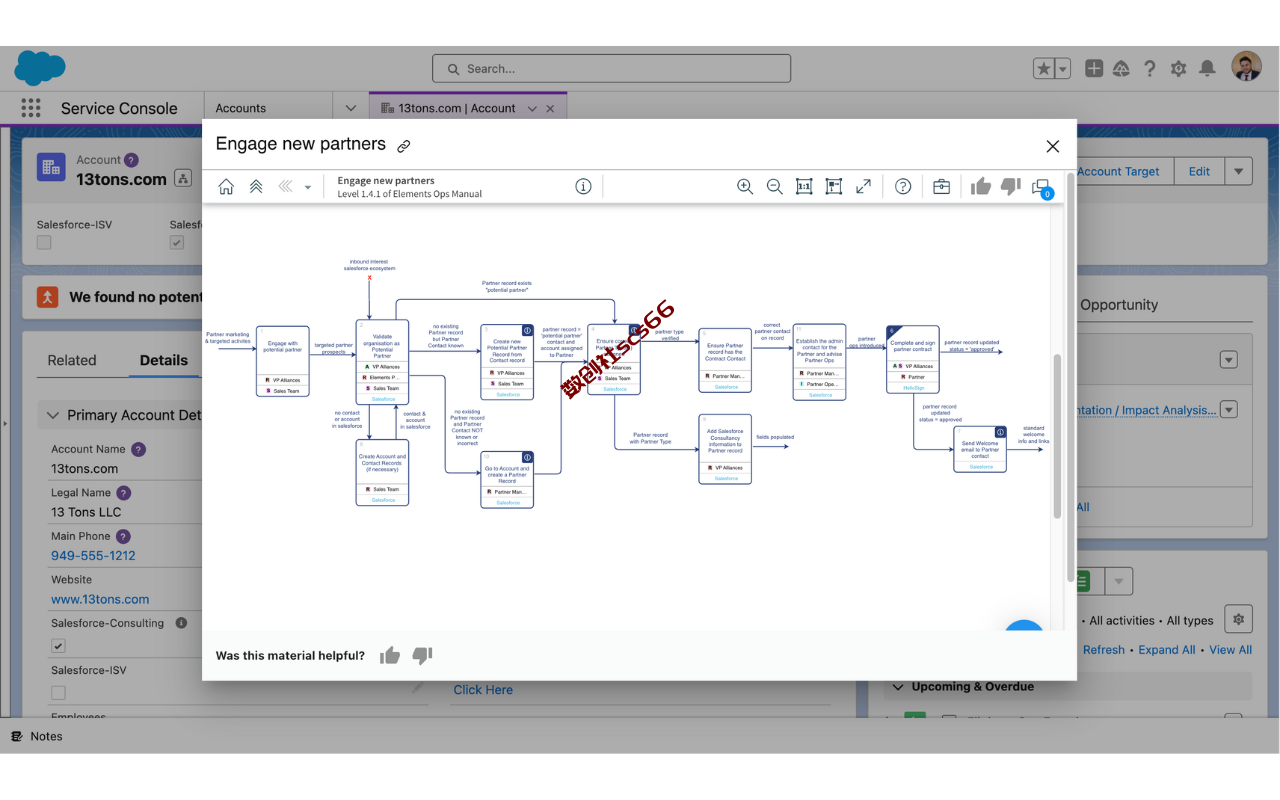This screenshot has width=1280, height=800.
Task: View account hierarchy icon beside 13tons.com
Action: (x=183, y=178)
